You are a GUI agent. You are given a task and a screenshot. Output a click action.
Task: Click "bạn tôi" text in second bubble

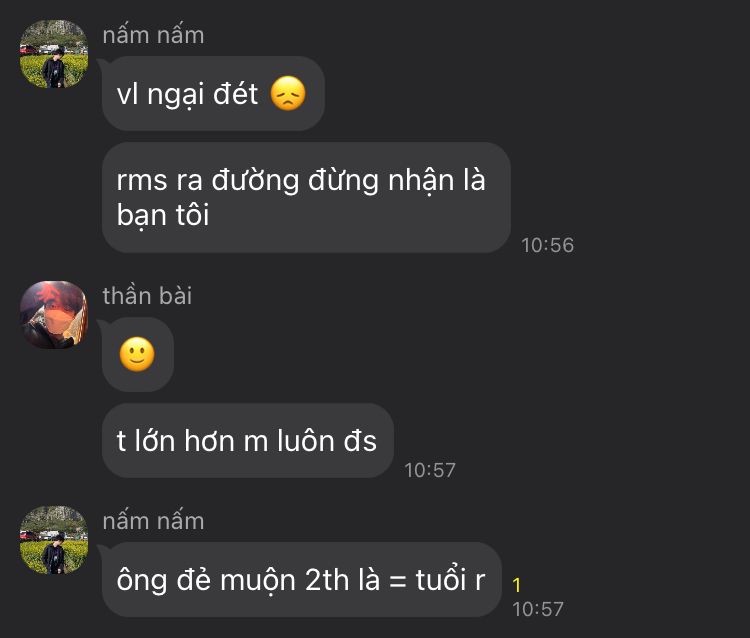coord(163,215)
